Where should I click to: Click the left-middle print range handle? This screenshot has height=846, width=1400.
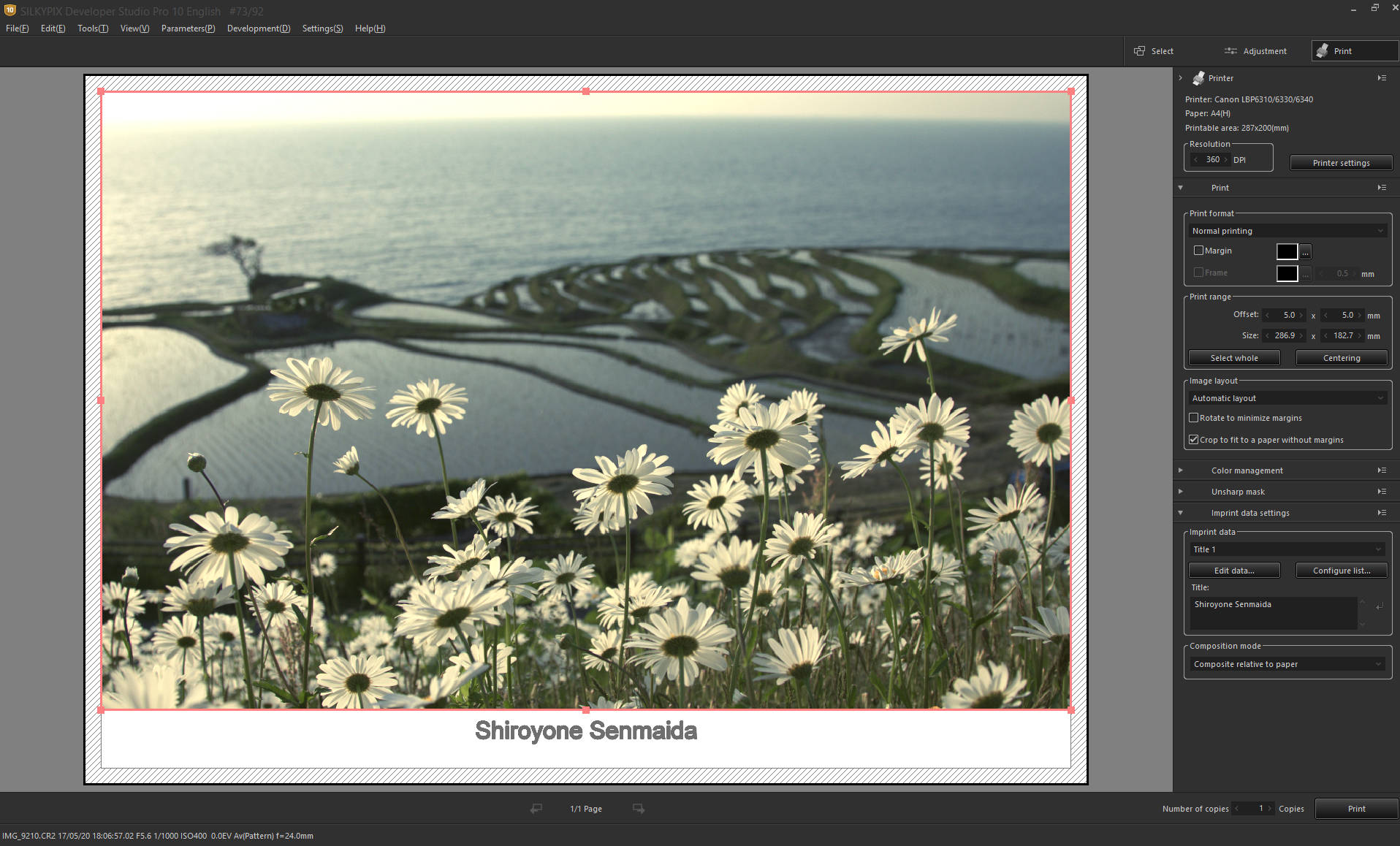pyautogui.click(x=101, y=400)
